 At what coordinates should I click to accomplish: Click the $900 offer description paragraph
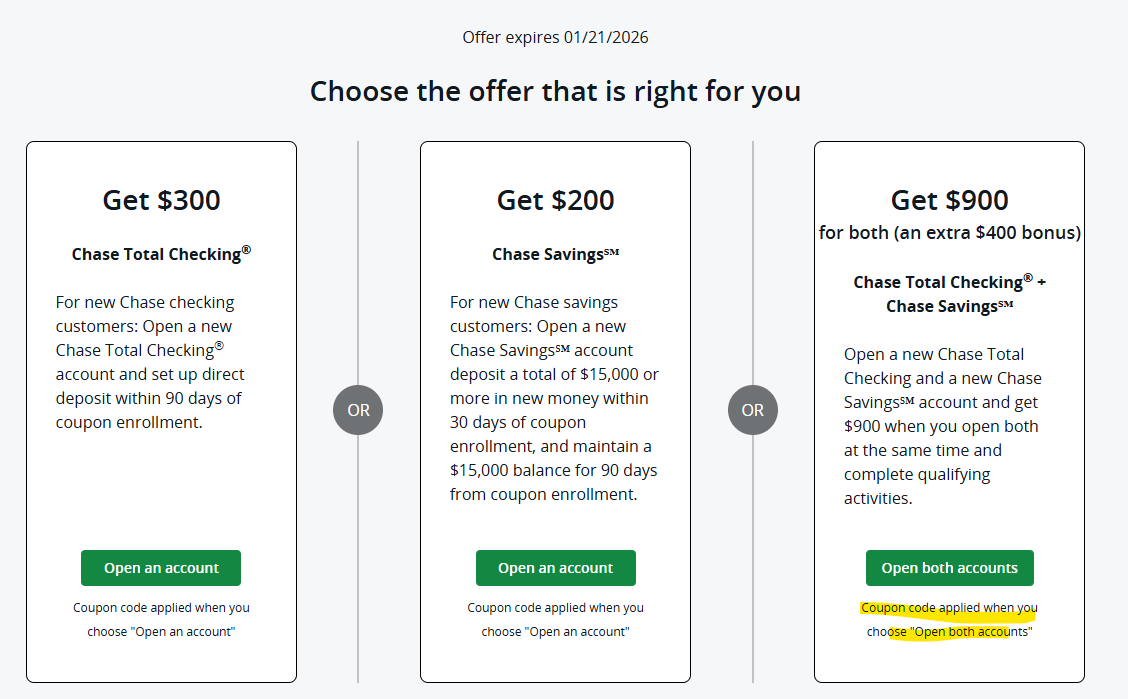pyautogui.click(x=942, y=426)
